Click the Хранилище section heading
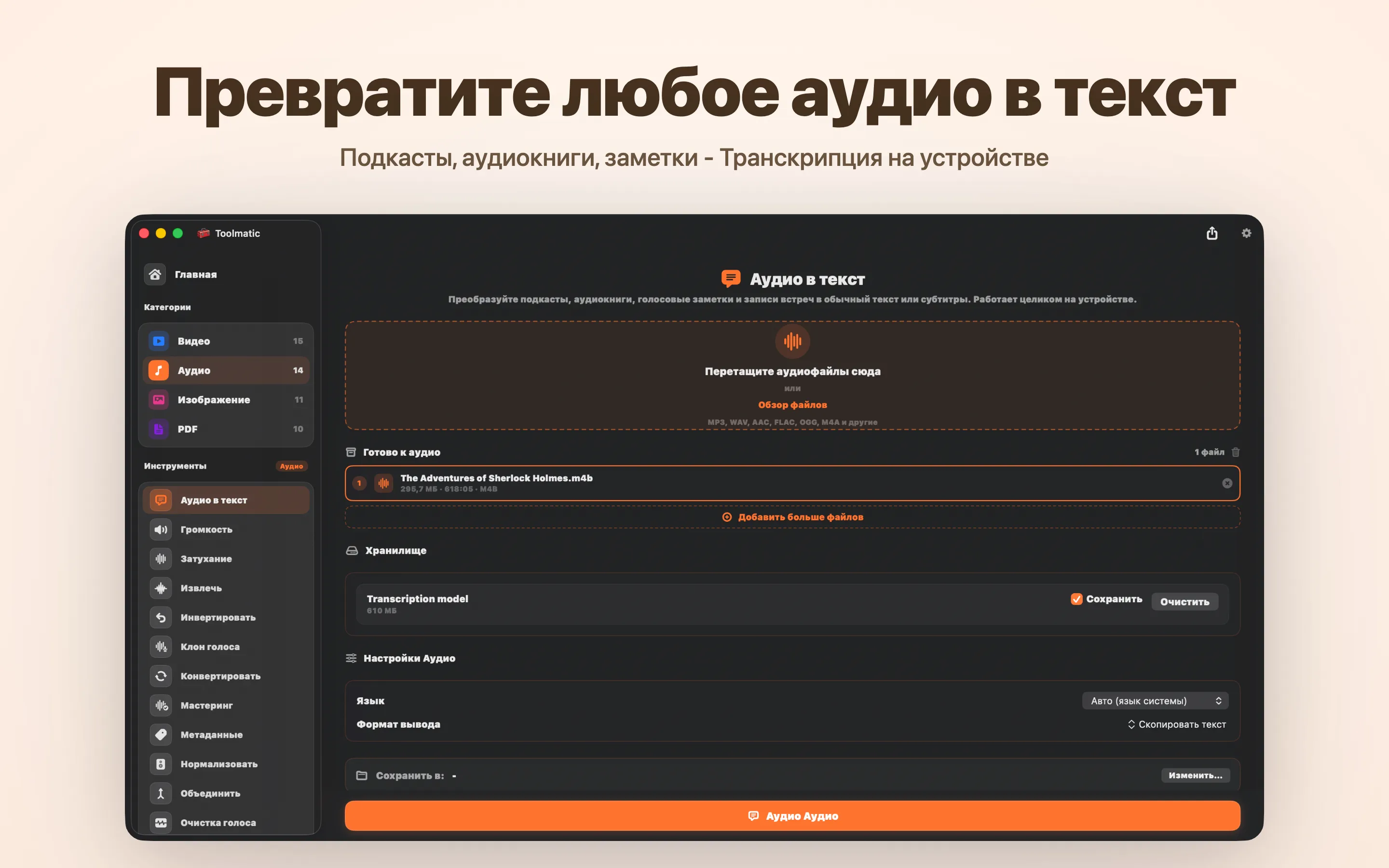This screenshot has height=868, width=1389. point(395,551)
